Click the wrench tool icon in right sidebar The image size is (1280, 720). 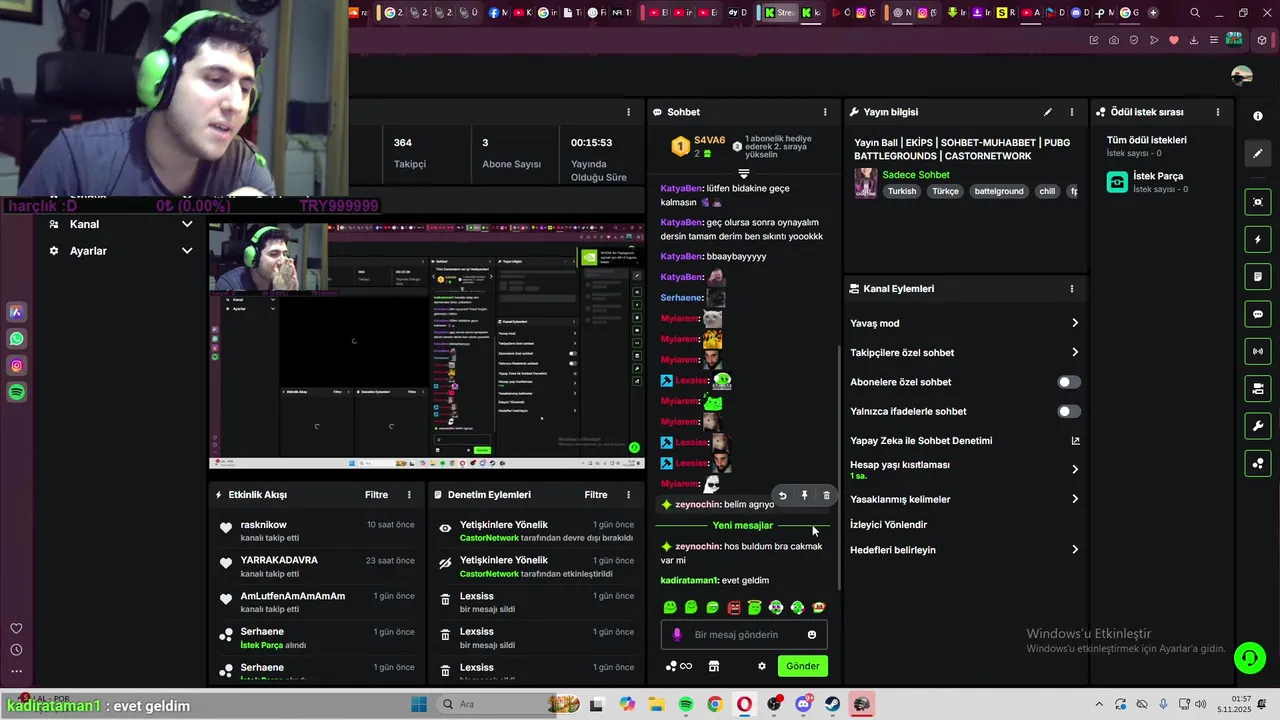(1258, 426)
